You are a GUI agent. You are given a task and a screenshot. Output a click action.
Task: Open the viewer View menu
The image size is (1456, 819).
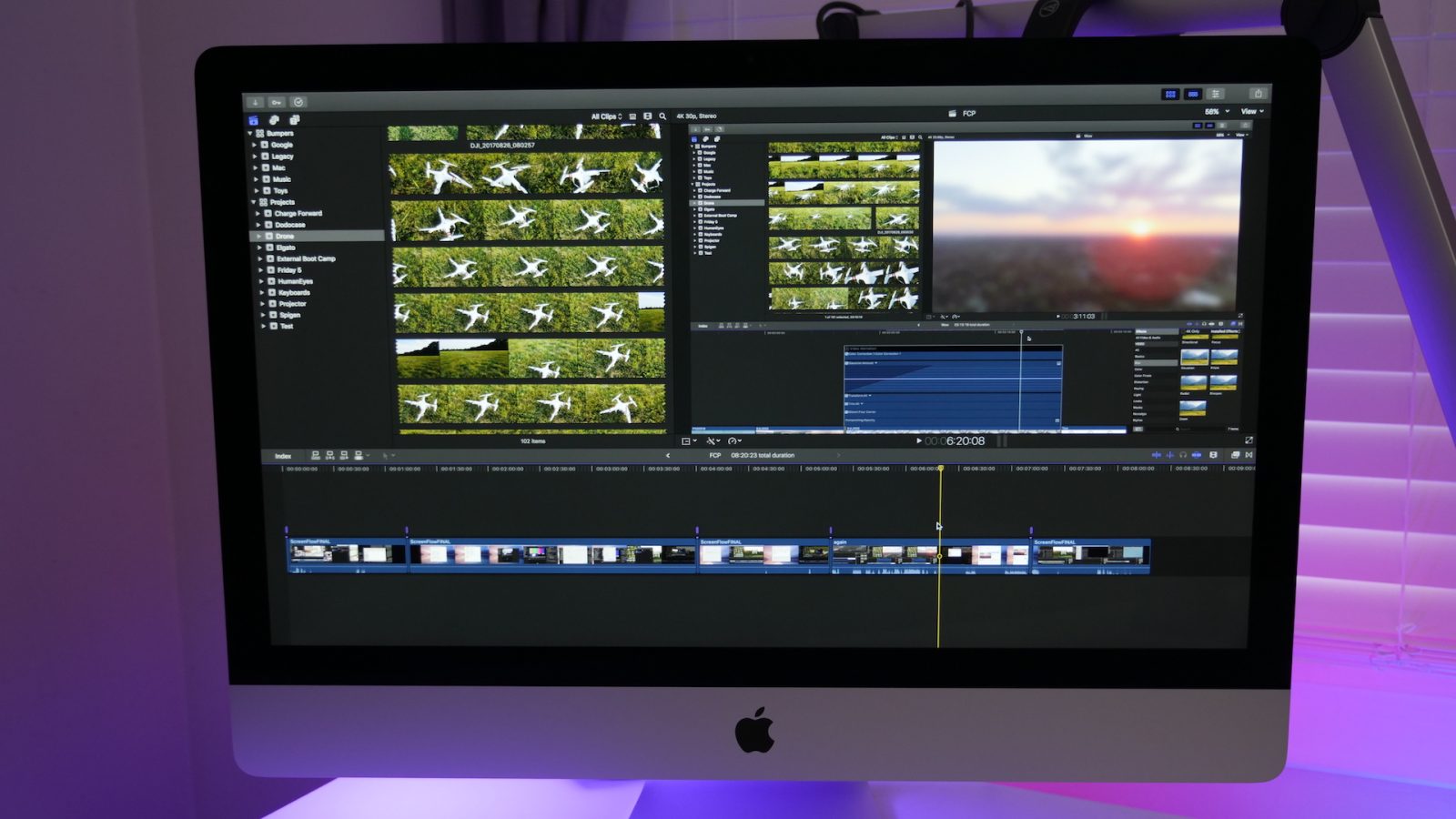[1252, 112]
